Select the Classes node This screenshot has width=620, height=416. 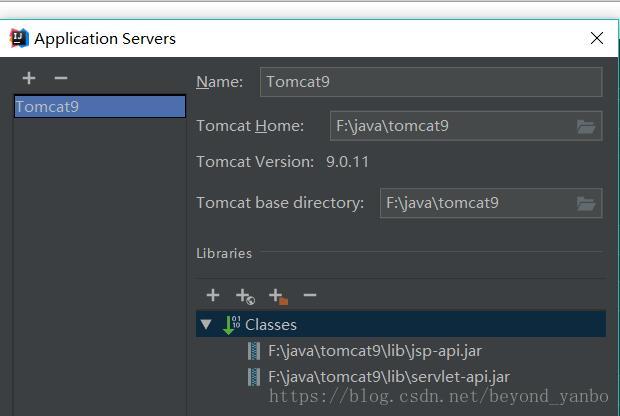click(401, 324)
